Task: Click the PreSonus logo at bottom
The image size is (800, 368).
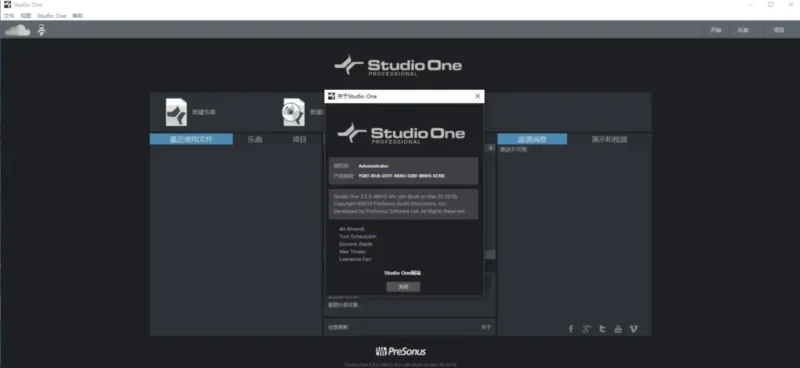Action: click(x=401, y=351)
